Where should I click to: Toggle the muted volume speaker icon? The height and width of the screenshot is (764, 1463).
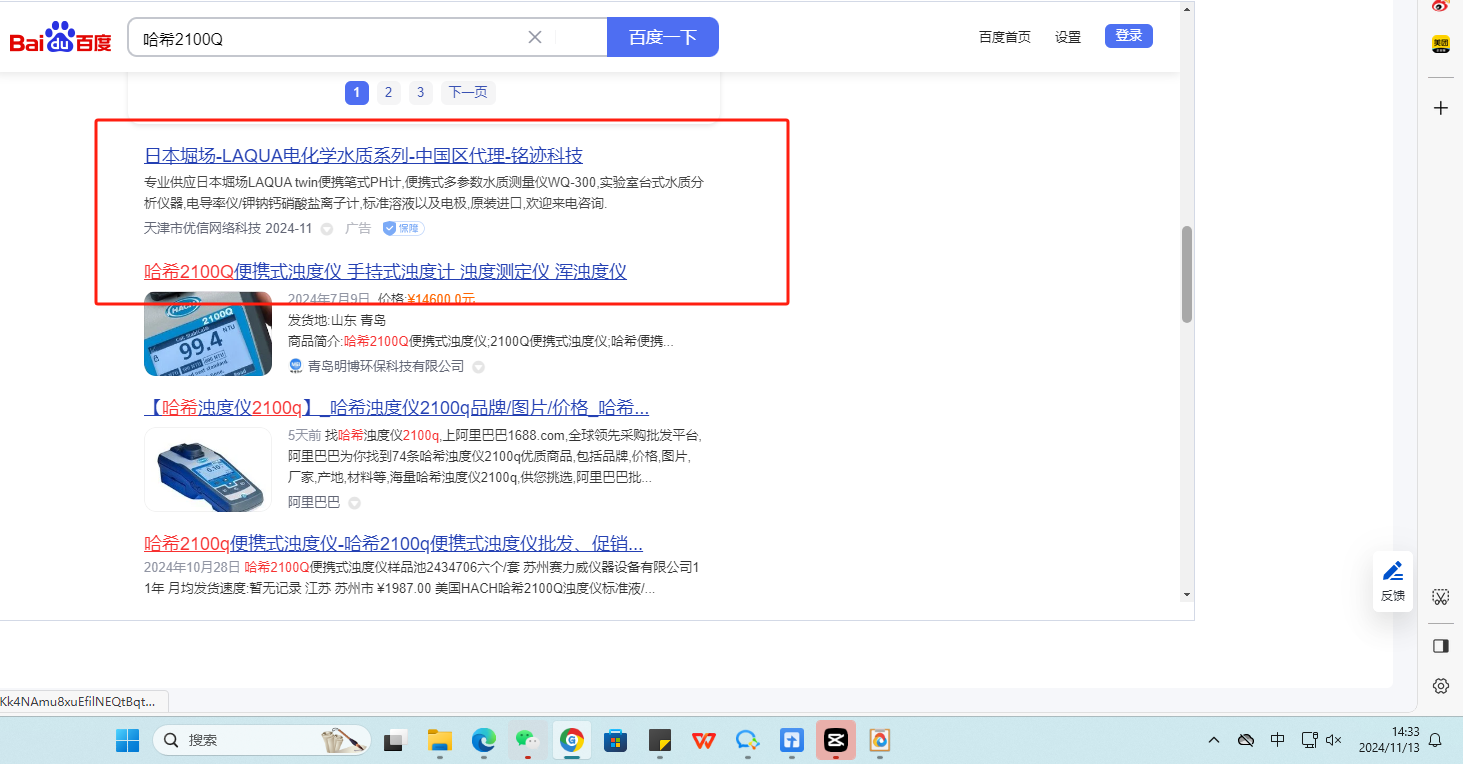tap(1333, 741)
